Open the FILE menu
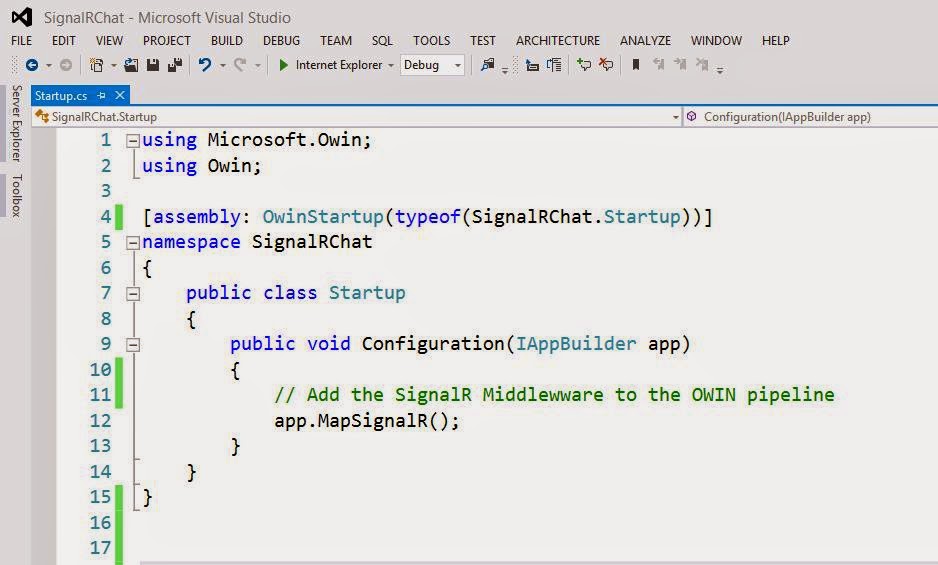The image size is (938, 565). 22,41
